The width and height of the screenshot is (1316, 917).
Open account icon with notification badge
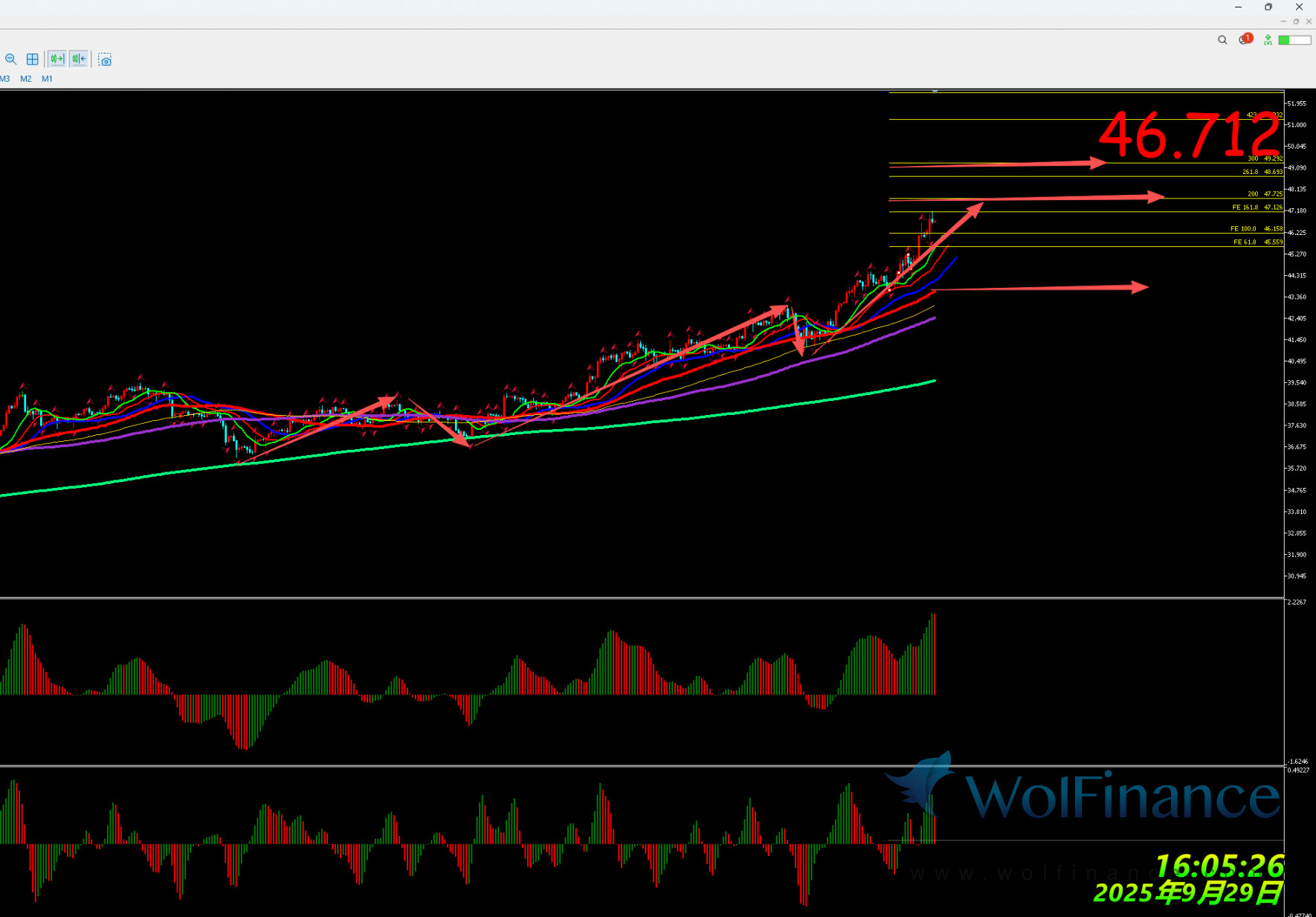click(1245, 39)
